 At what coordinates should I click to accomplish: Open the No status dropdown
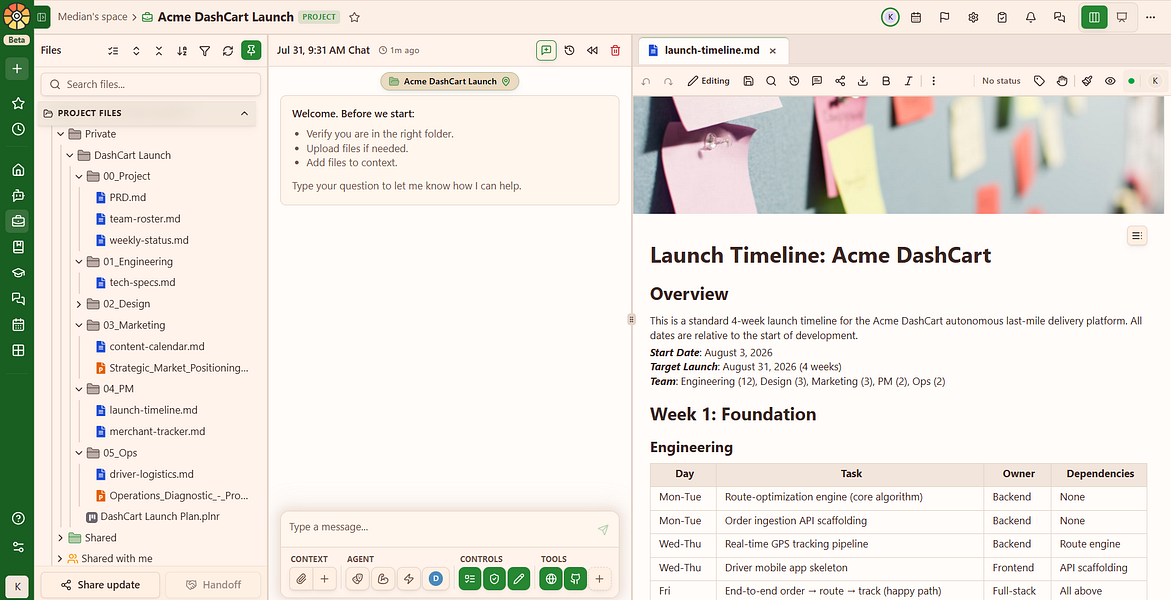1001,81
